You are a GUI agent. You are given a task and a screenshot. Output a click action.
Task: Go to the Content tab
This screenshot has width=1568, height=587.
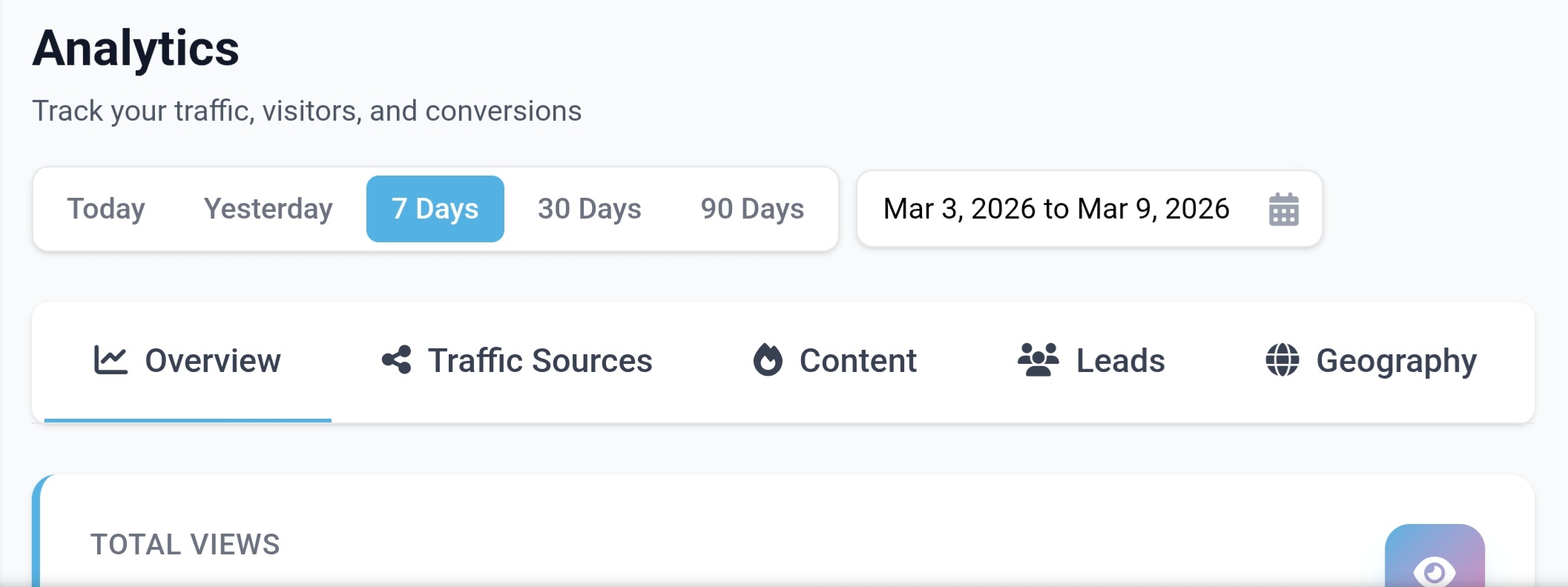[x=857, y=361]
